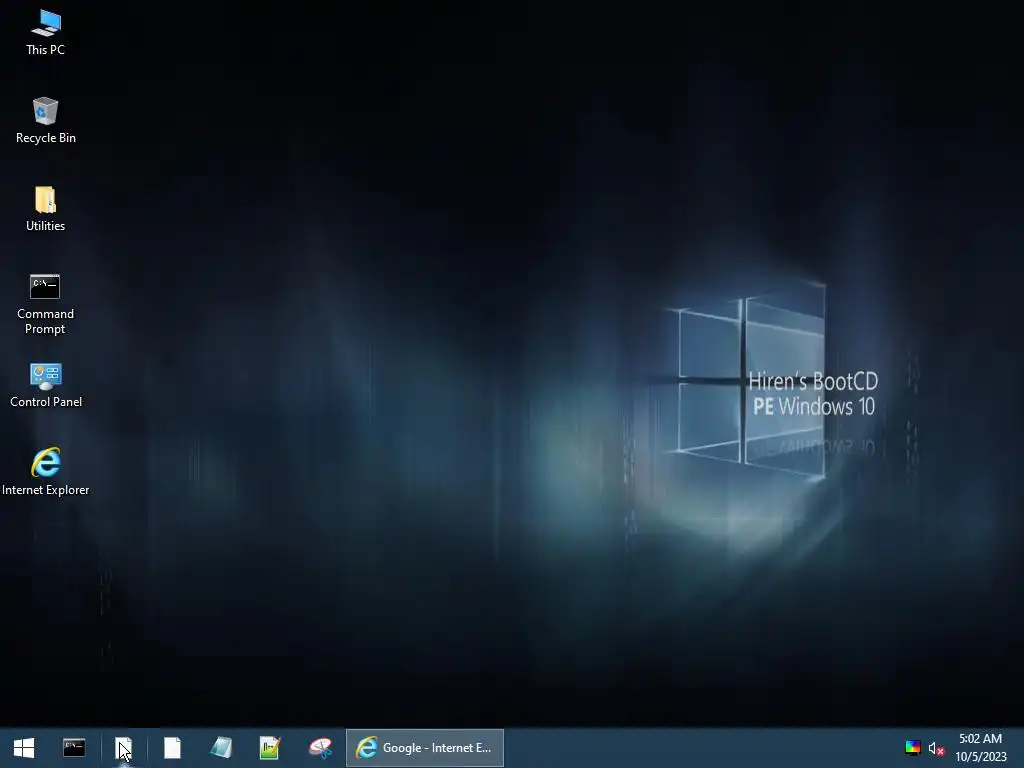Open the red-and-blue scissors taskbar icon
This screenshot has width=1024, height=768.
coord(319,748)
